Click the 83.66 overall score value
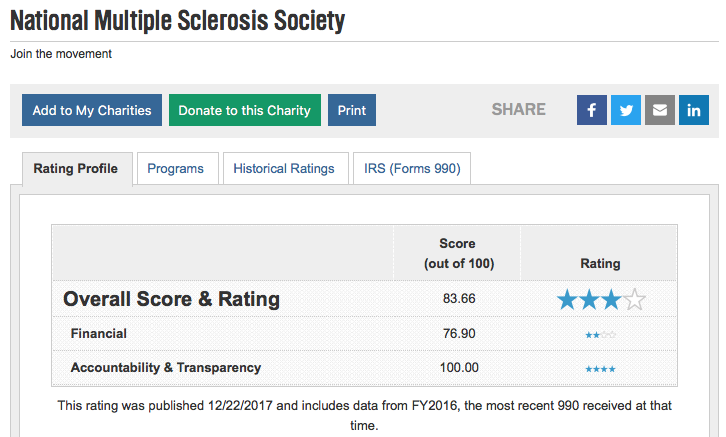 point(459,299)
